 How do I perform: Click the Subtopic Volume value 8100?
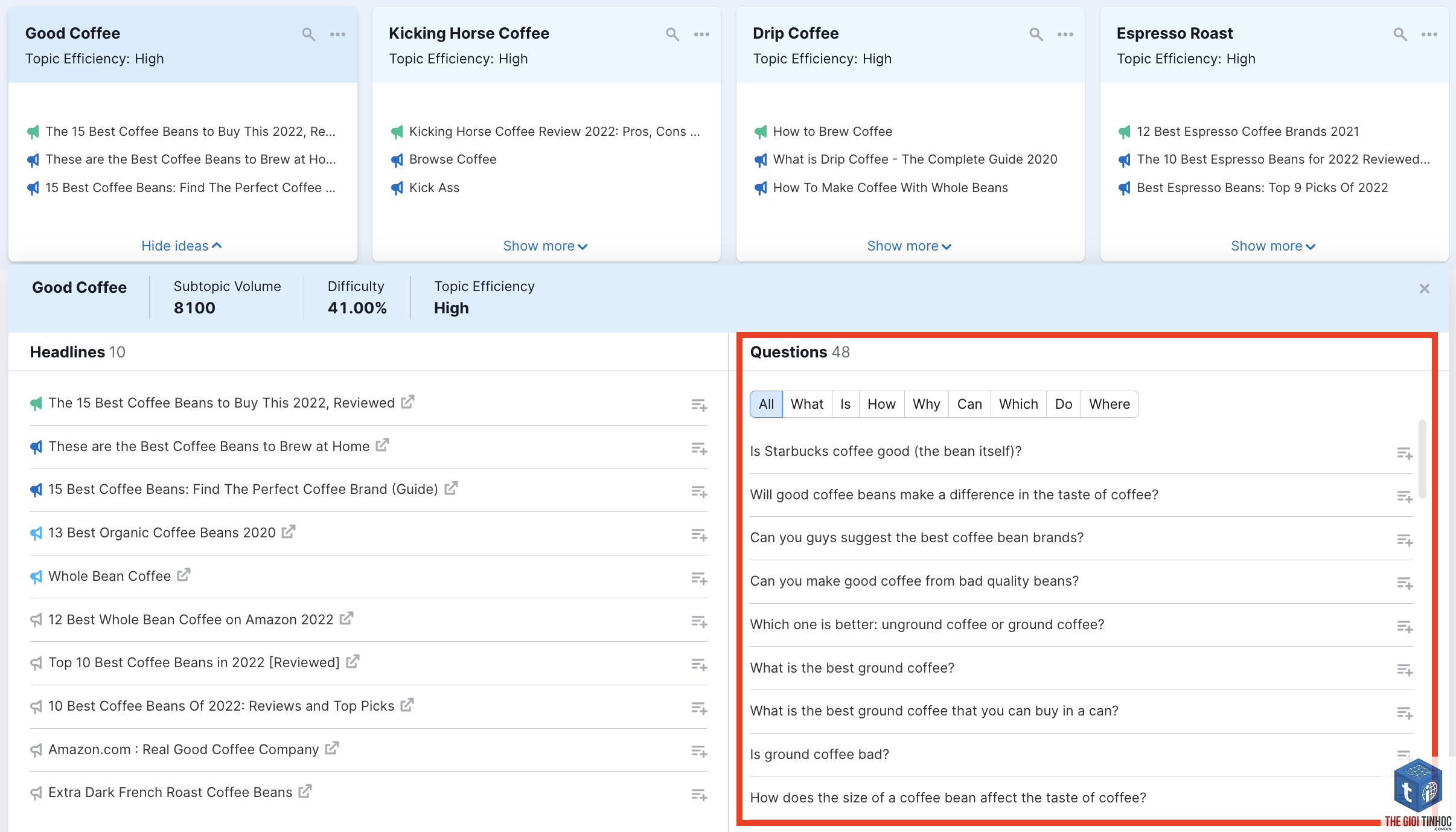[194, 308]
